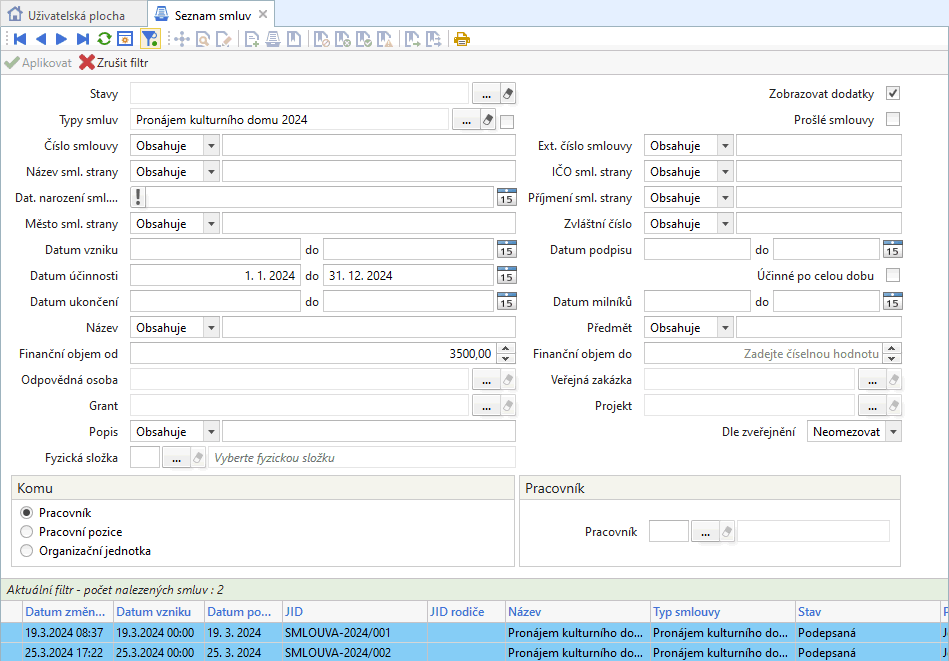Go to last record in toolbar

(x=83, y=39)
